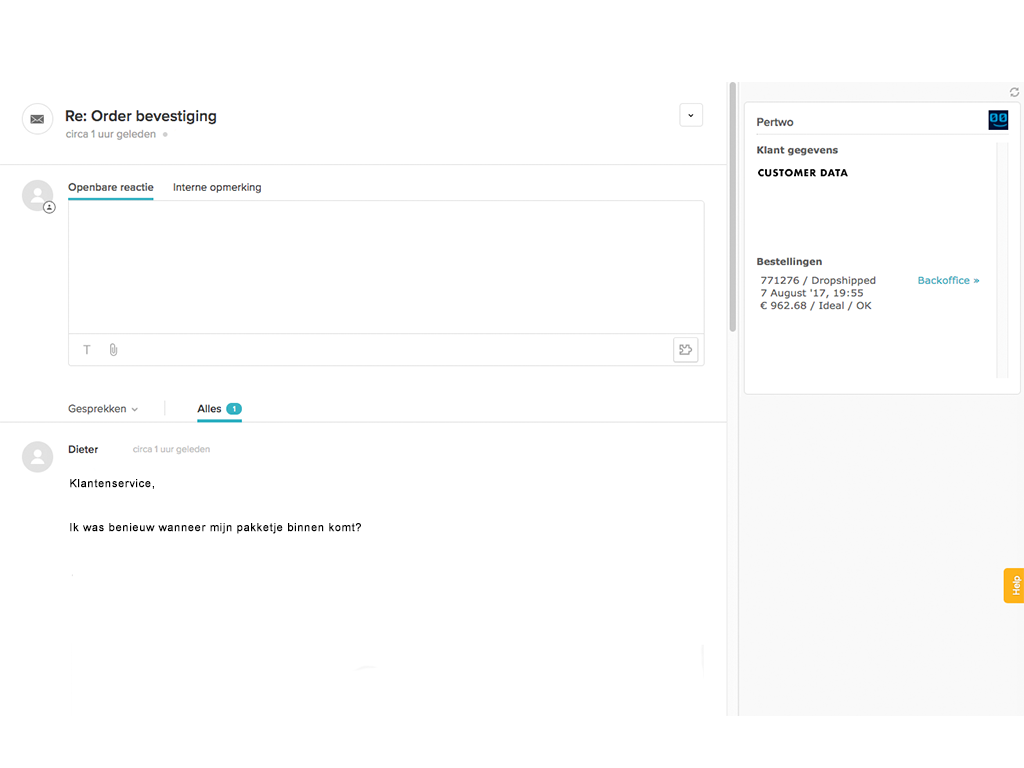
Task: Expand the Gesprekken filter dropdown
Action: pyautogui.click(x=103, y=409)
